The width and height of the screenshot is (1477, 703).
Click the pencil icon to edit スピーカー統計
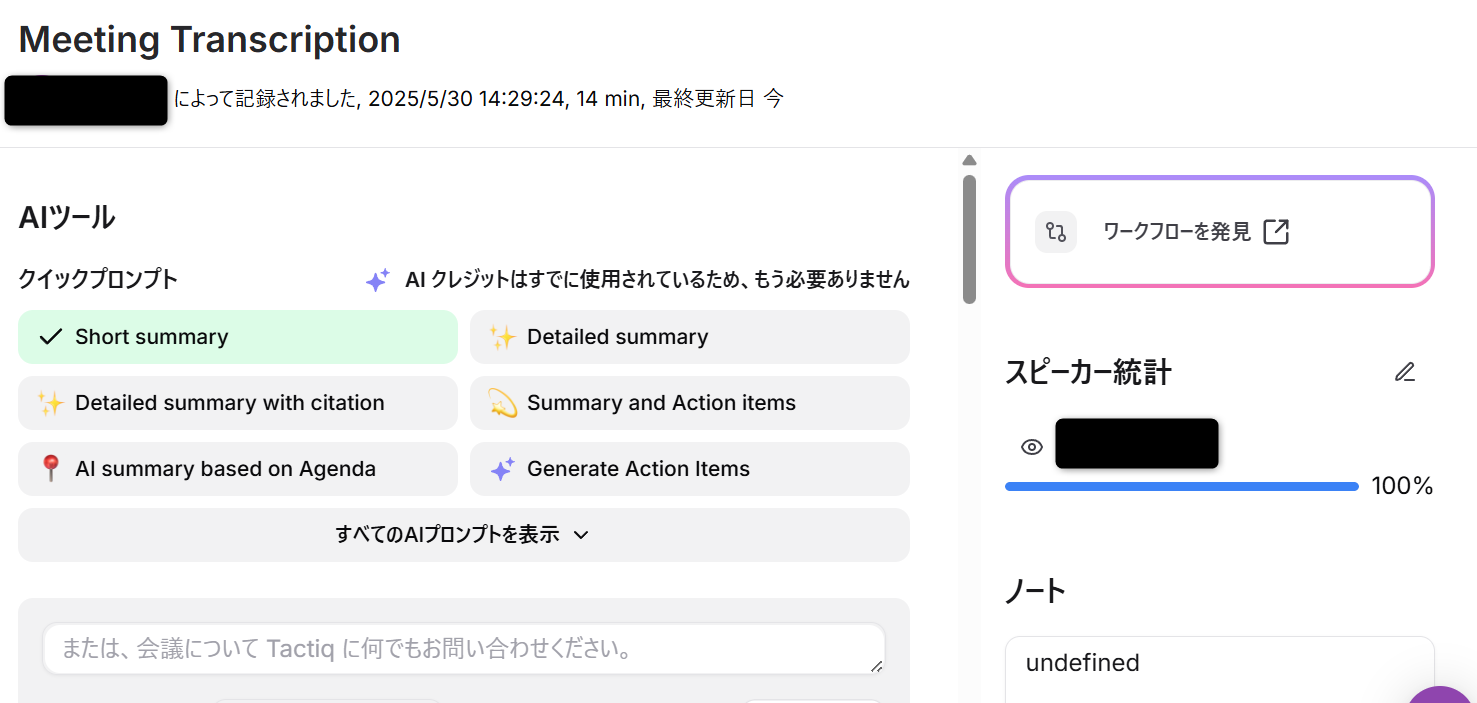pos(1404,371)
